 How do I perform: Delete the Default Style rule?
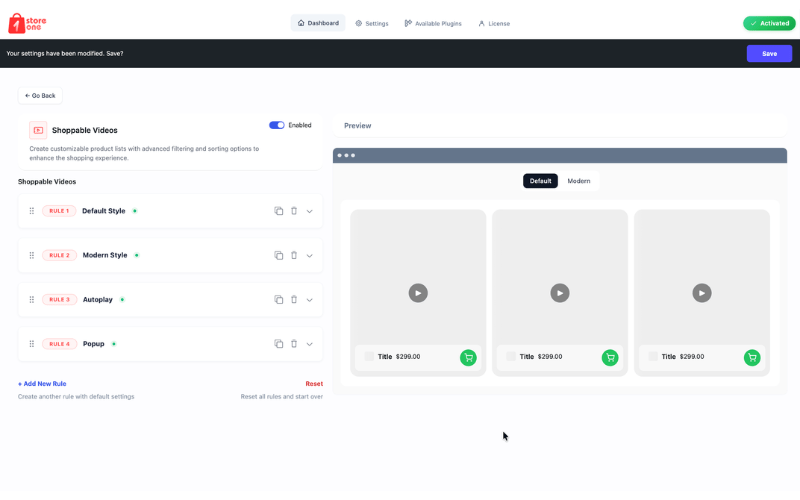pyautogui.click(x=294, y=211)
